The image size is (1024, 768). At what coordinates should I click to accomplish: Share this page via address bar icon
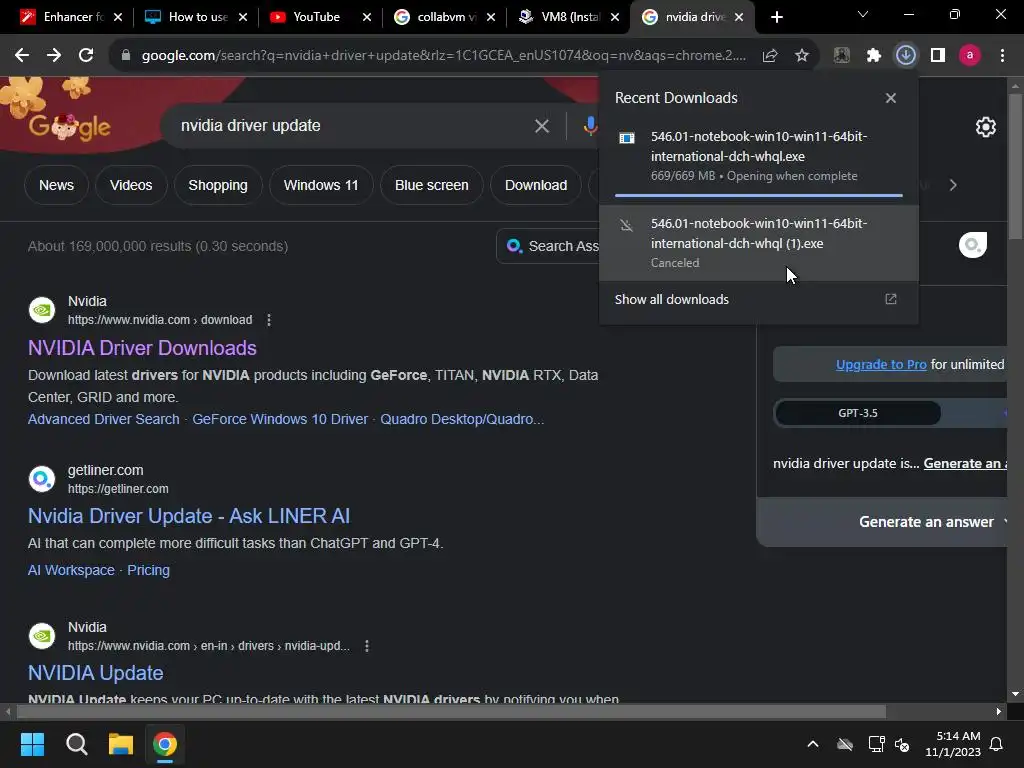coord(770,56)
